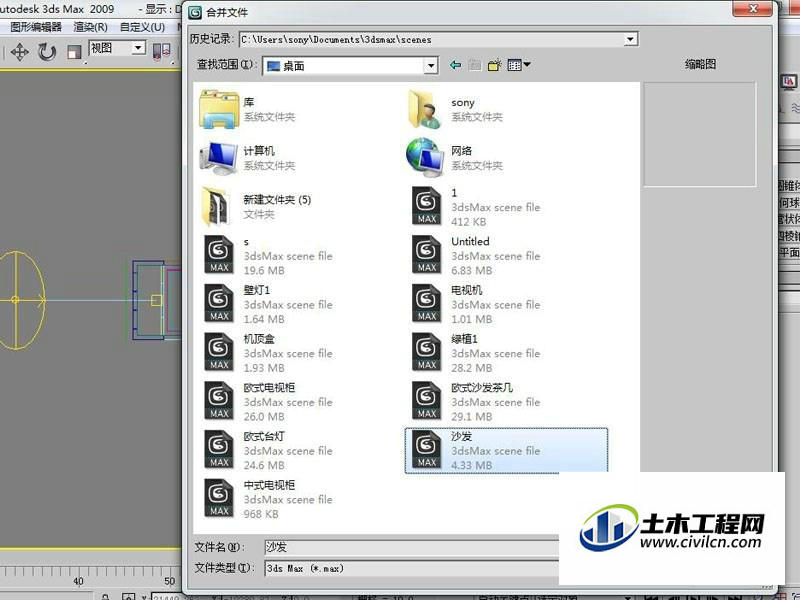Select the 电视机 scene file
The width and height of the screenshot is (800, 600).
click(x=477, y=304)
